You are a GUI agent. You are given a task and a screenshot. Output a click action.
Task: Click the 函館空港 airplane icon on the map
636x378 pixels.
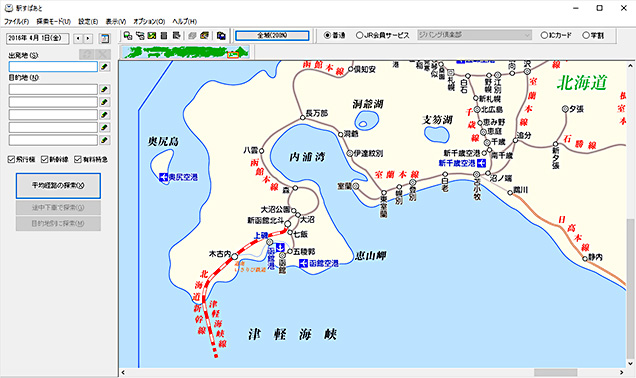[x=303, y=263]
